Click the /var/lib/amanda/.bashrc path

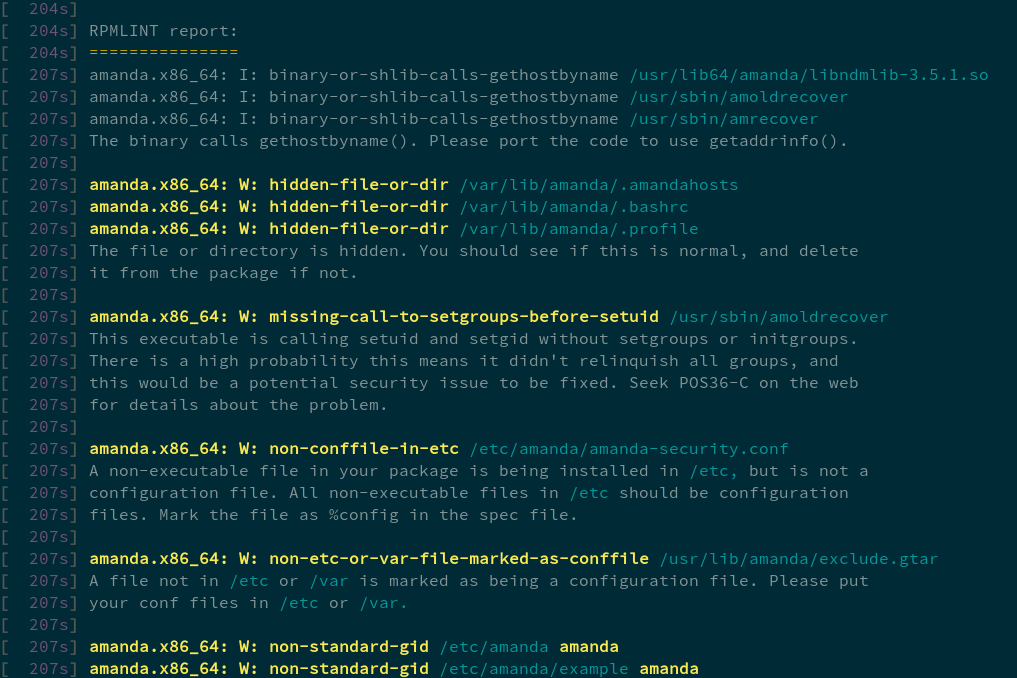click(573, 207)
